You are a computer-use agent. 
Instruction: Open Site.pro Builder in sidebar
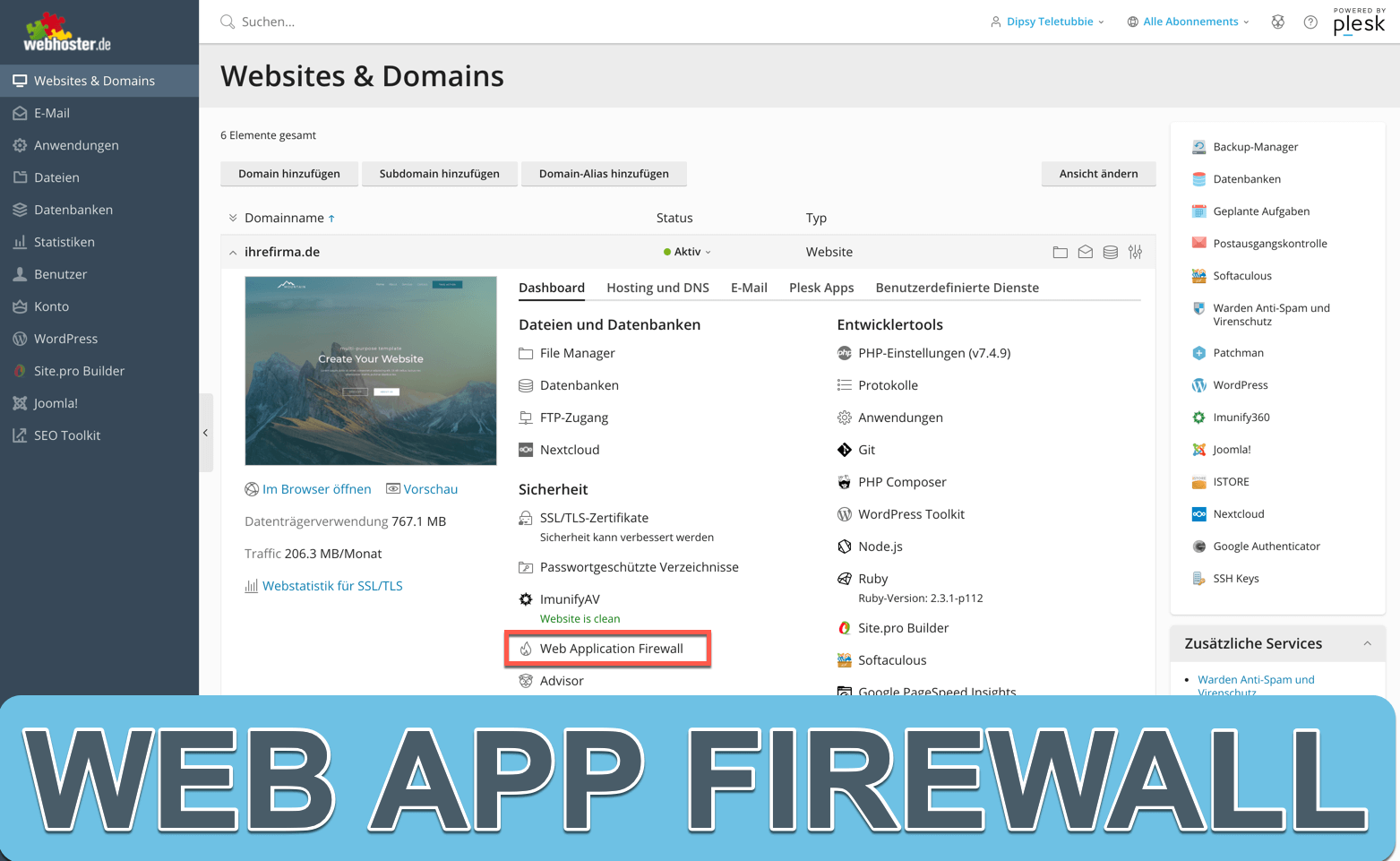pos(99,371)
